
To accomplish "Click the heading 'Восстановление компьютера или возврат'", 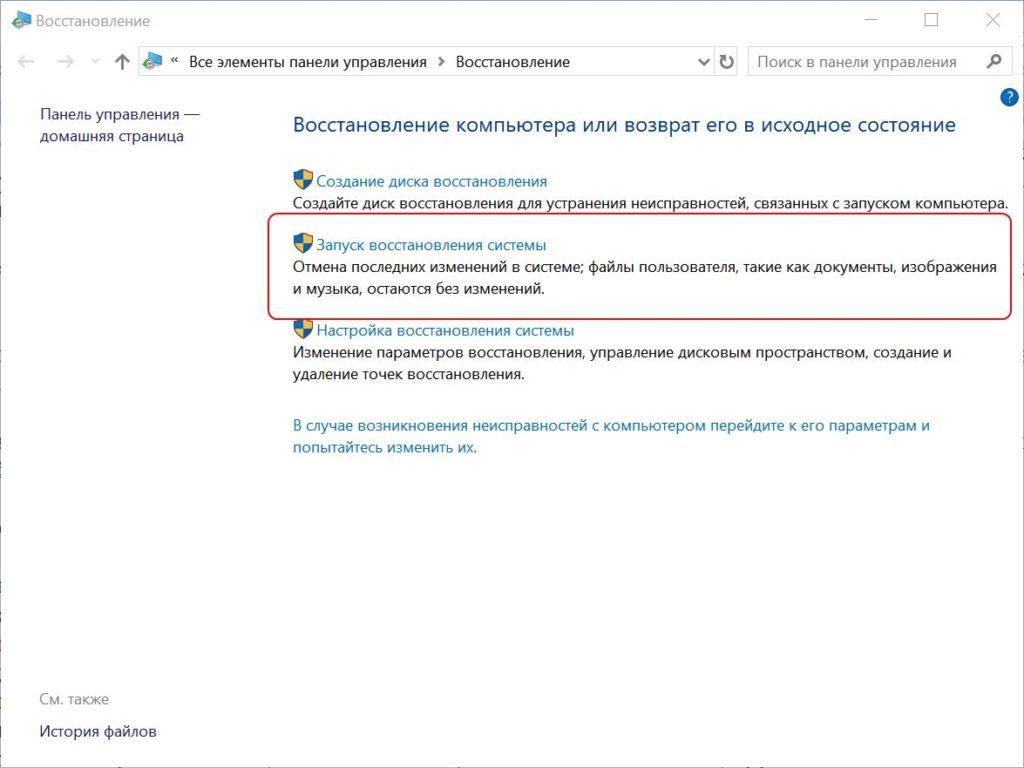I will pyautogui.click(x=624, y=124).
